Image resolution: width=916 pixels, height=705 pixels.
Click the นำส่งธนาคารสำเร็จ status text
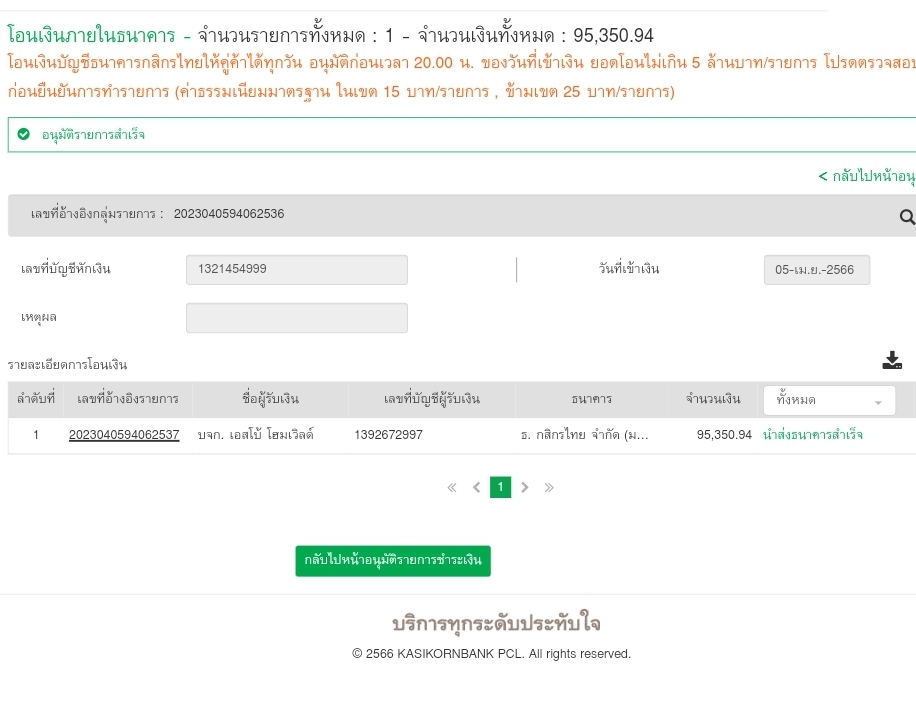pos(812,435)
